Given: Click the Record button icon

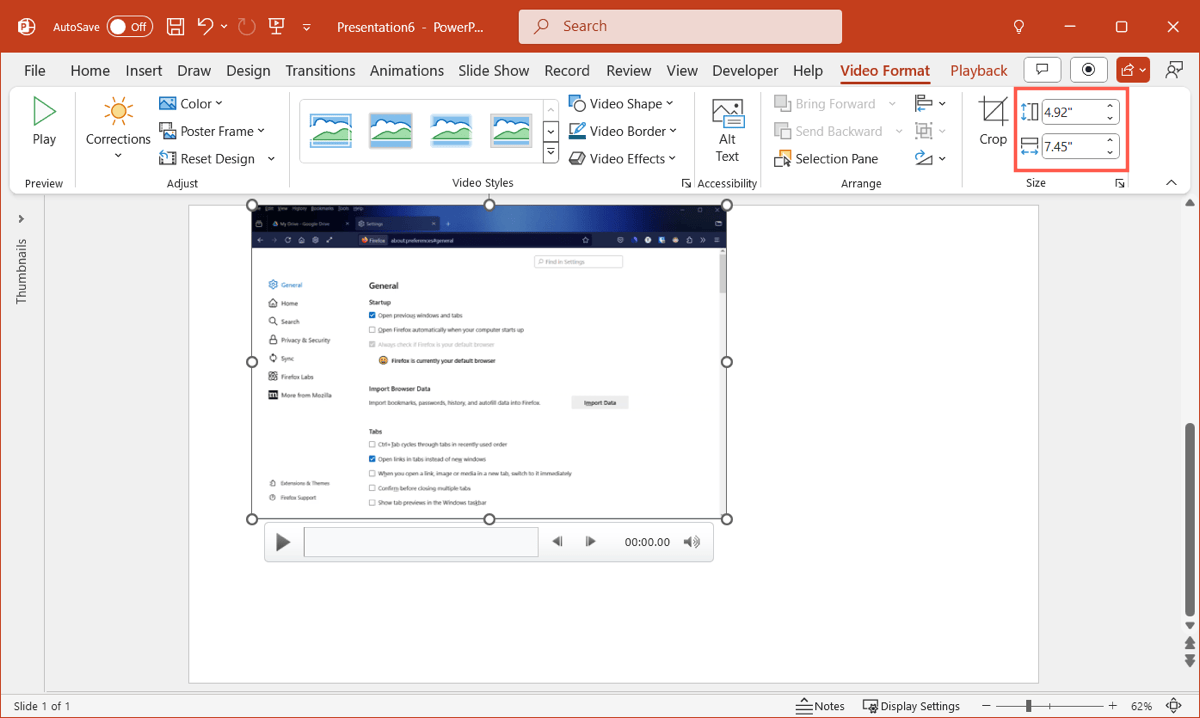Looking at the screenshot, I should pyautogui.click(x=1089, y=69).
